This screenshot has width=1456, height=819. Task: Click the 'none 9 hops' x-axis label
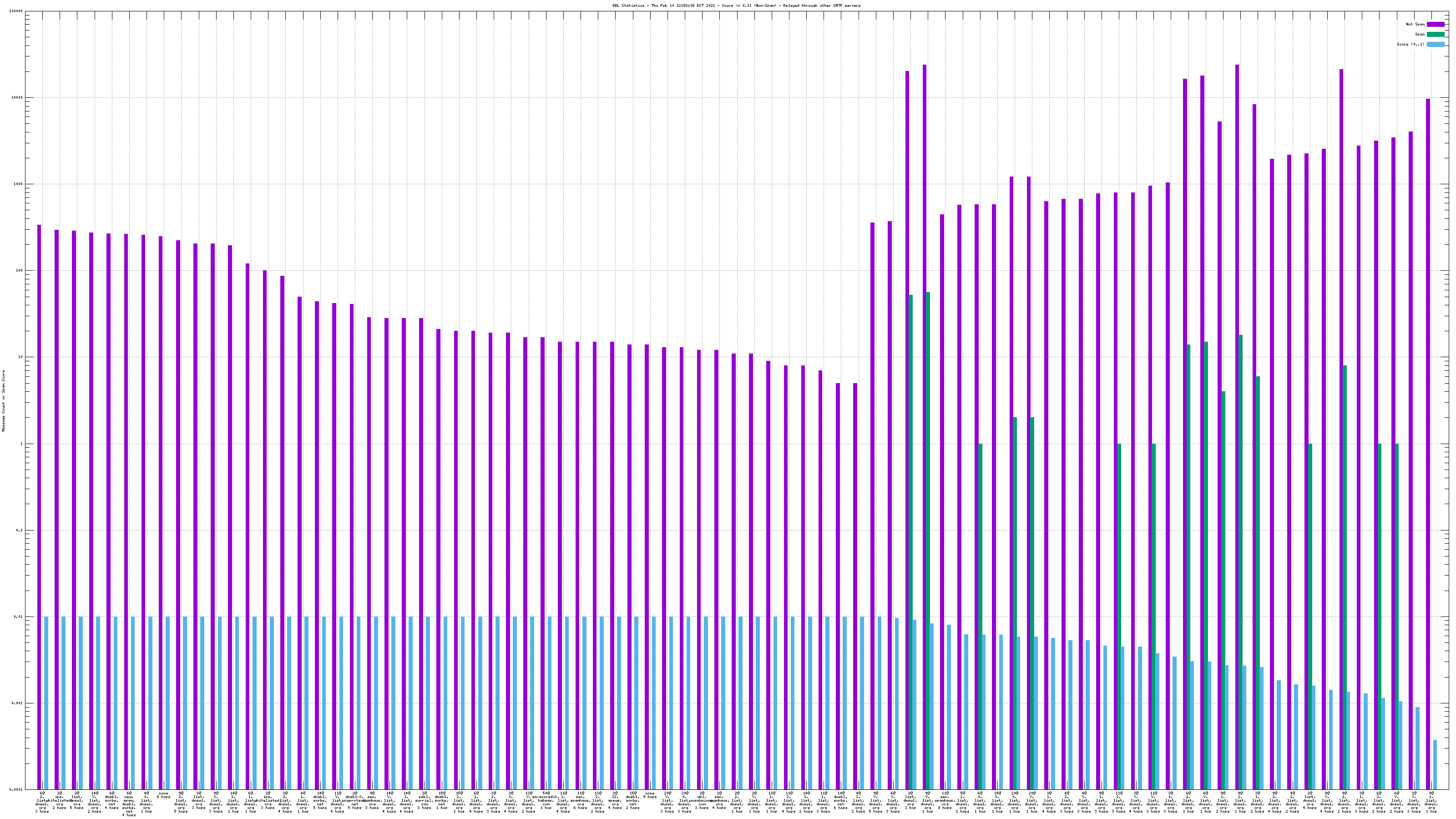point(650,795)
